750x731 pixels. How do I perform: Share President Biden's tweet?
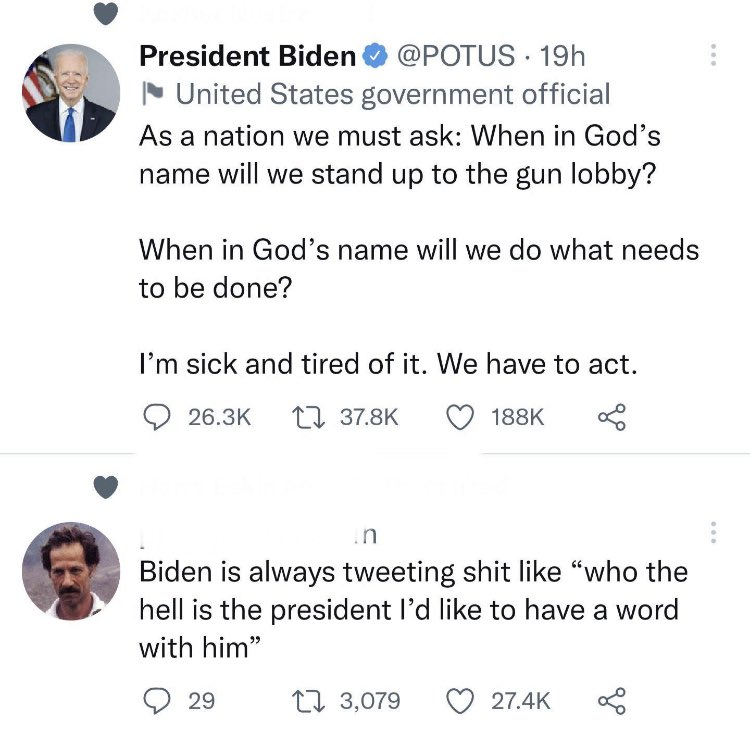coord(611,415)
